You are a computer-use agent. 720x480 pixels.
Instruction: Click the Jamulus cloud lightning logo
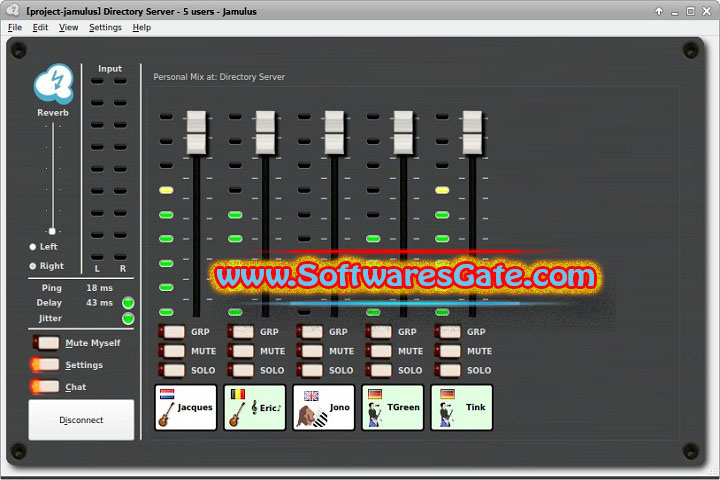(x=53, y=84)
